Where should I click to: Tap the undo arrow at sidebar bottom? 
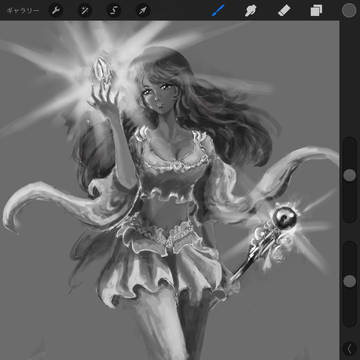point(349,349)
